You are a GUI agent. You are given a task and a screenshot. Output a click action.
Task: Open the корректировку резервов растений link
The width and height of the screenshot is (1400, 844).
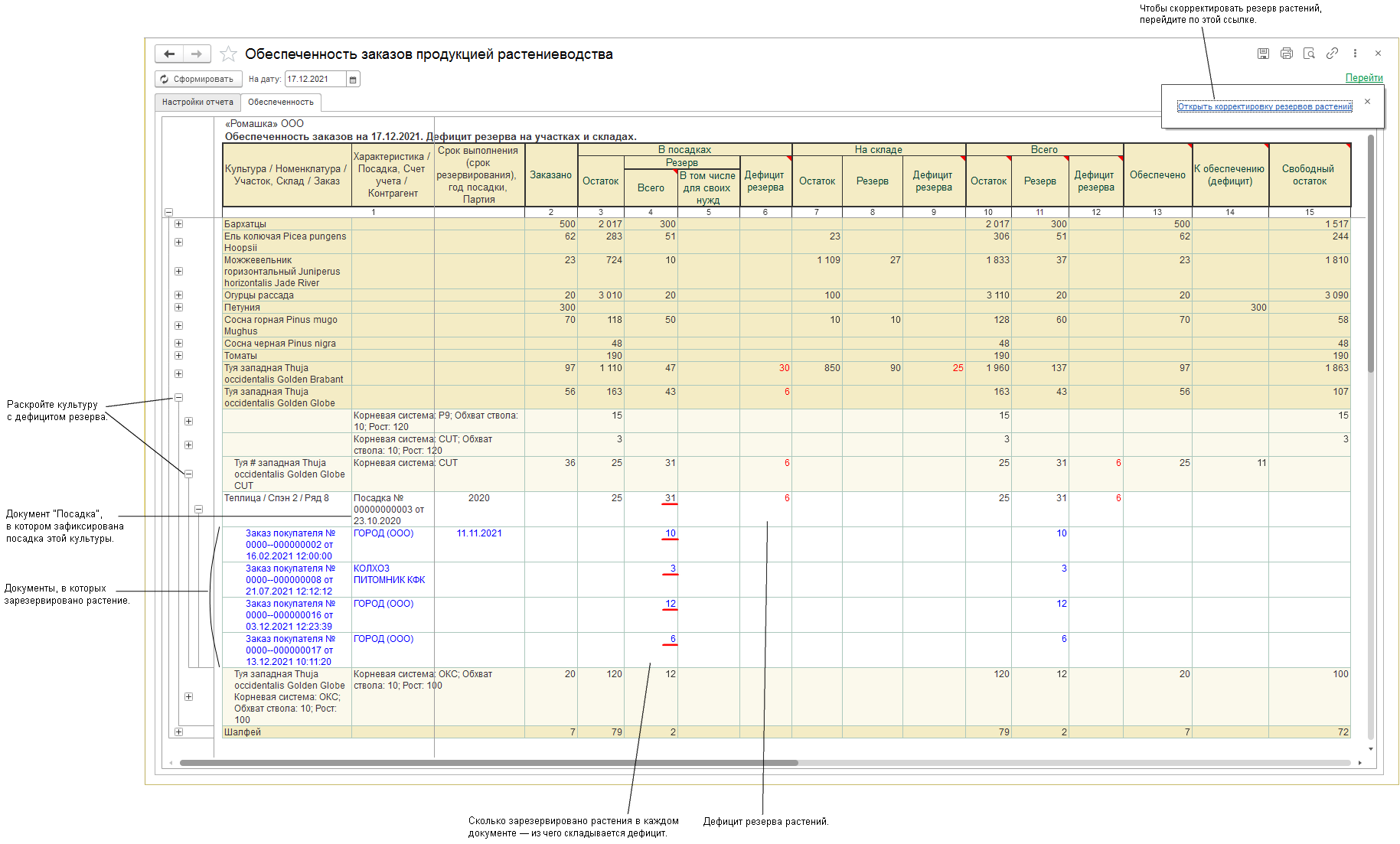(x=1265, y=107)
